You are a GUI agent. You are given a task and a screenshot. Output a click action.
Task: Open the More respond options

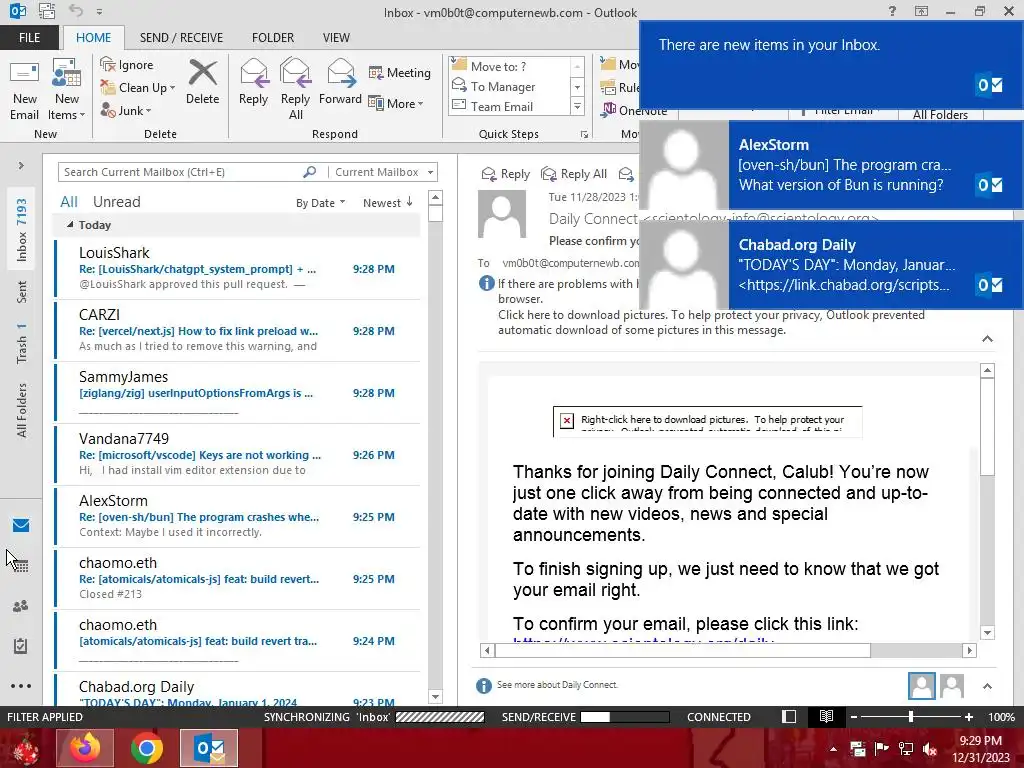(x=396, y=103)
